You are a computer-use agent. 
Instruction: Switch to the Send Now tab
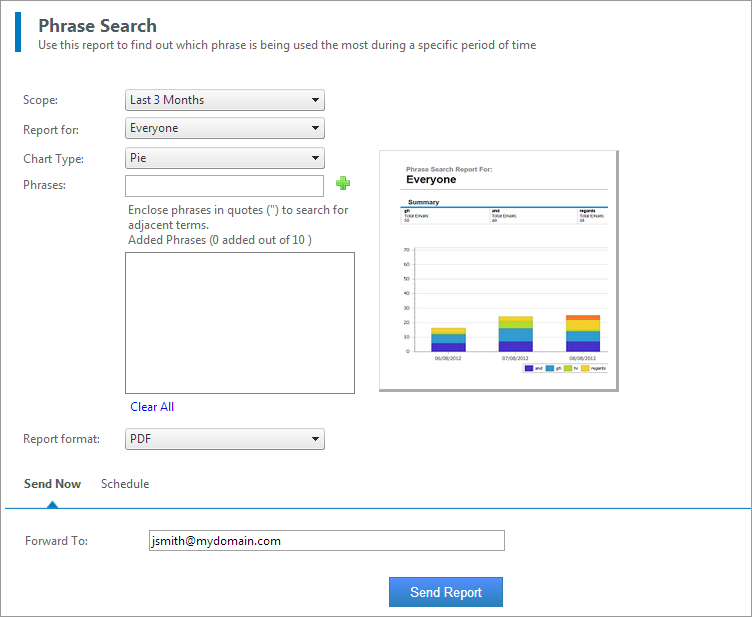pos(52,484)
